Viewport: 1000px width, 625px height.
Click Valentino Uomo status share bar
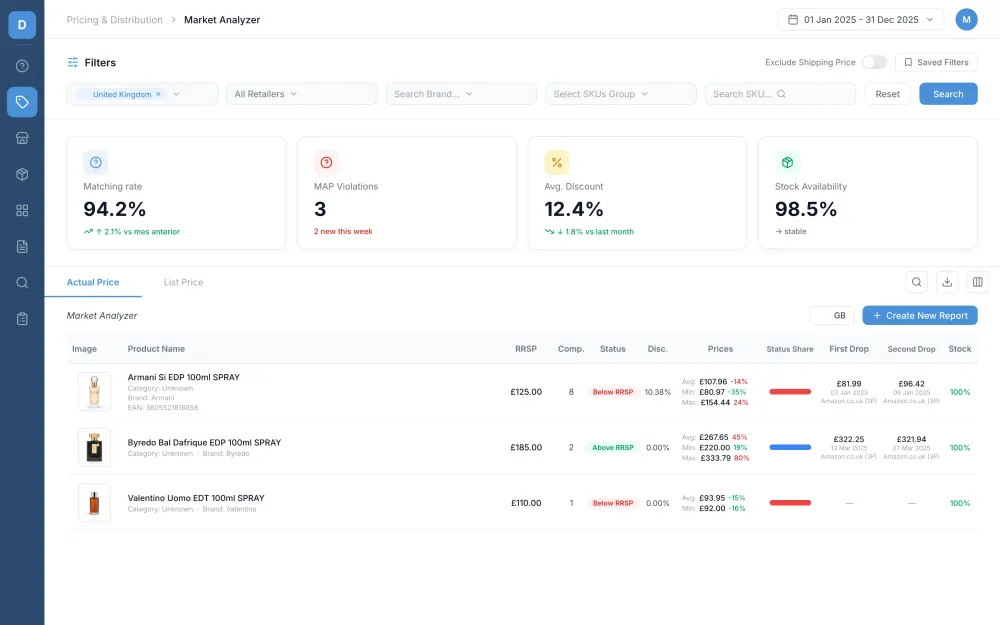[790, 503]
